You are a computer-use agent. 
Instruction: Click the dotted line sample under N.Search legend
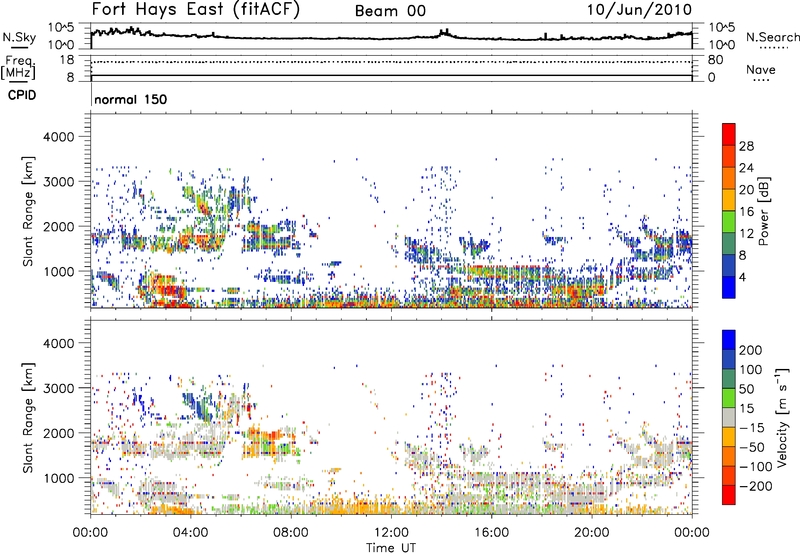pos(773,47)
